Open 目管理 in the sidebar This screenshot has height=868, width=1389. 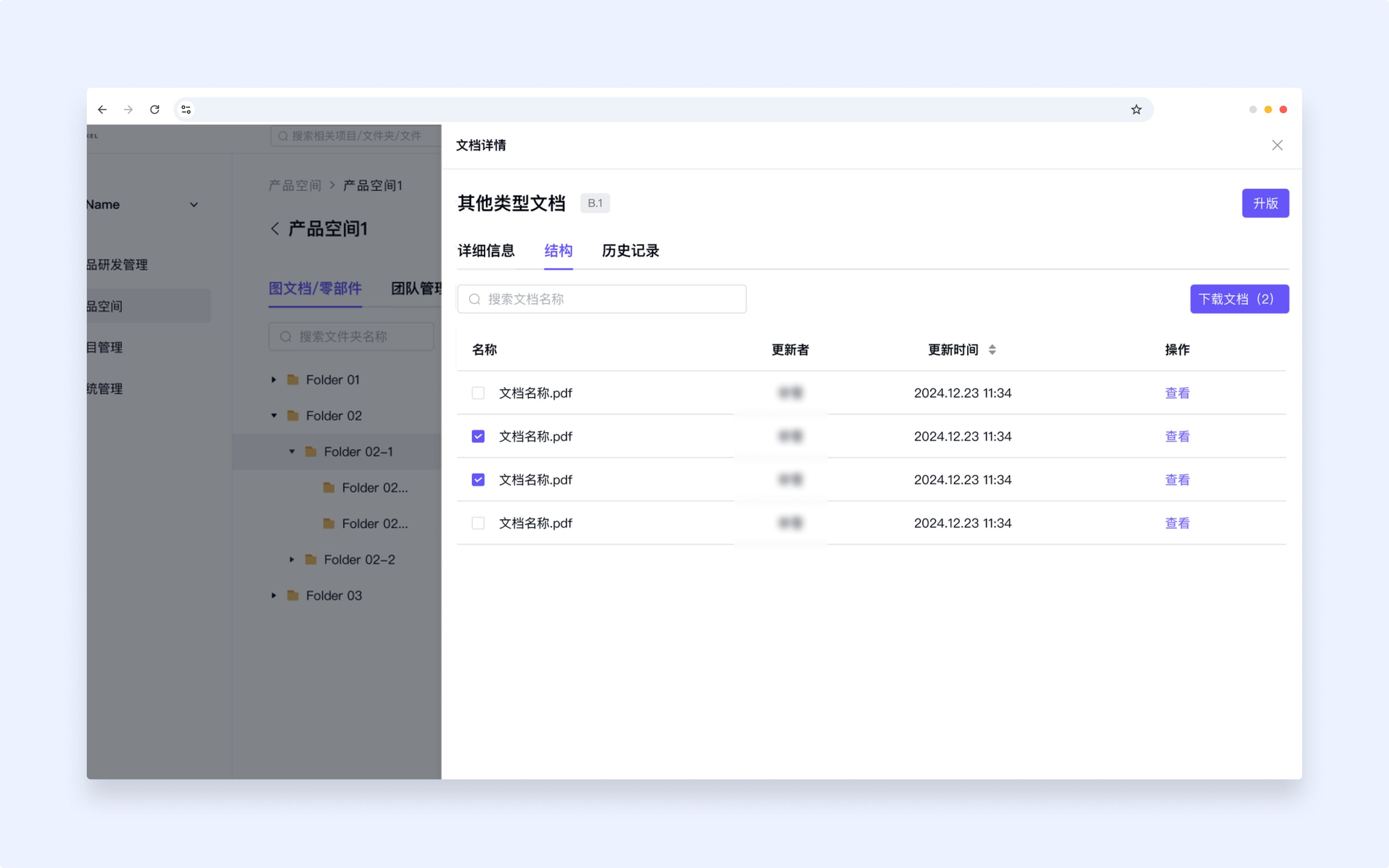pyautogui.click(x=105, y=347)
